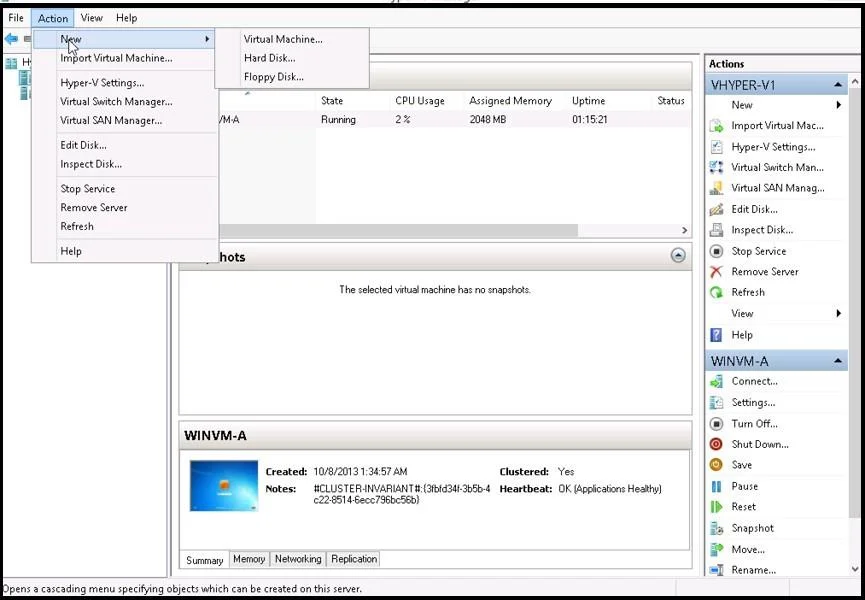
Task: Collapse the Snapshots panel with round chevron
Action: coord(678,255)
